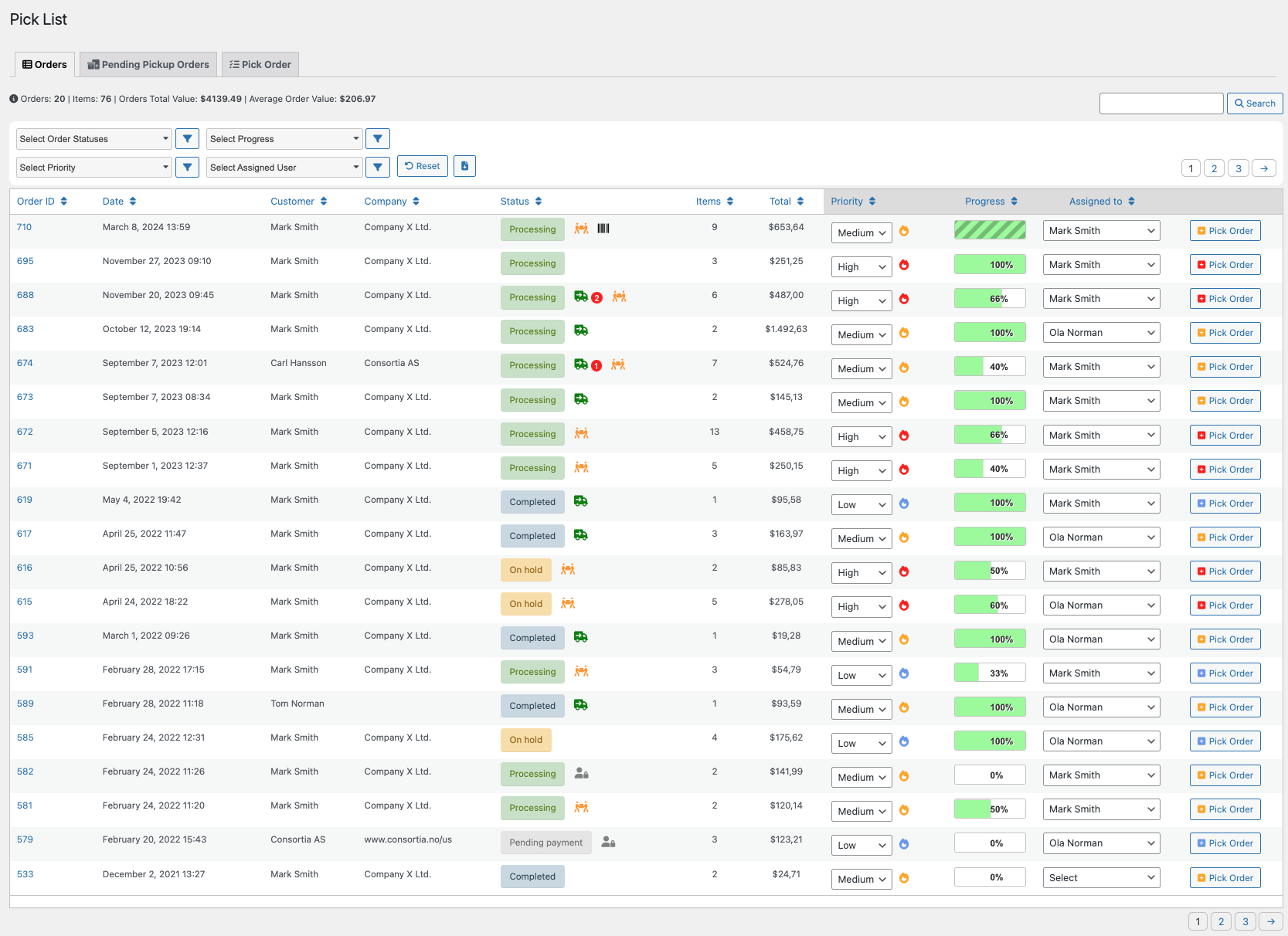The height and width of the screenshot is (936, 1288).
Task: Click the export file icon beside Reset
Action: tap(464, 166)
